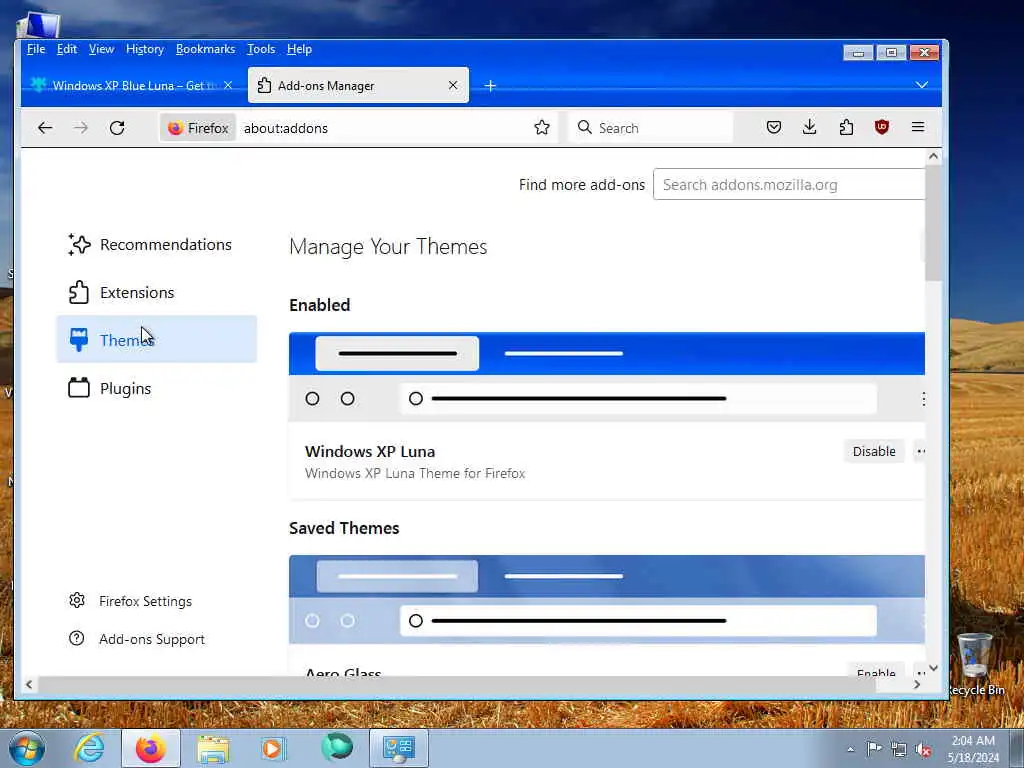Click the taskbar clock showing 2:04 AM

(x=973, y=749)
